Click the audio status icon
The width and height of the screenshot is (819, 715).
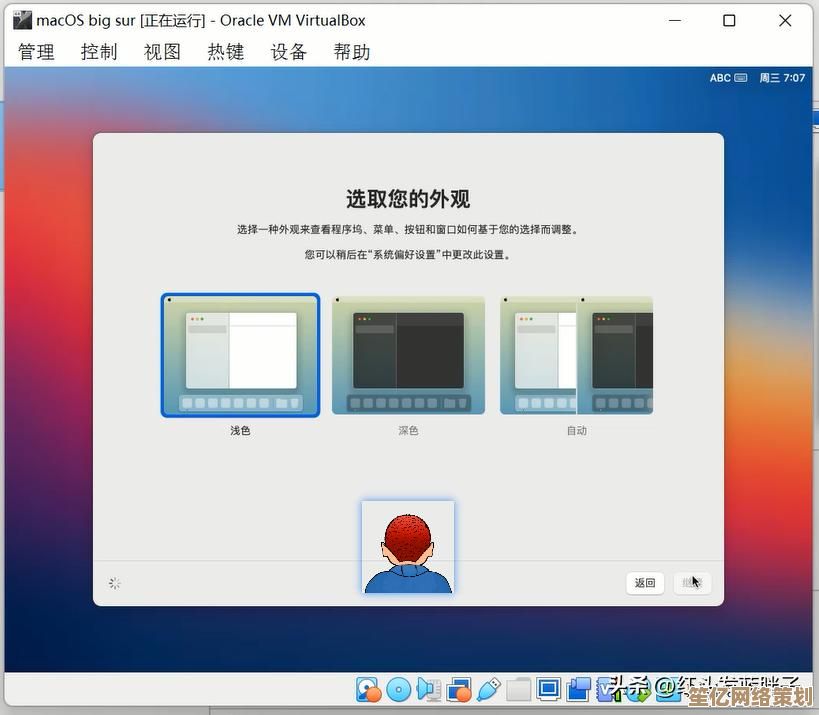point(429,689)
